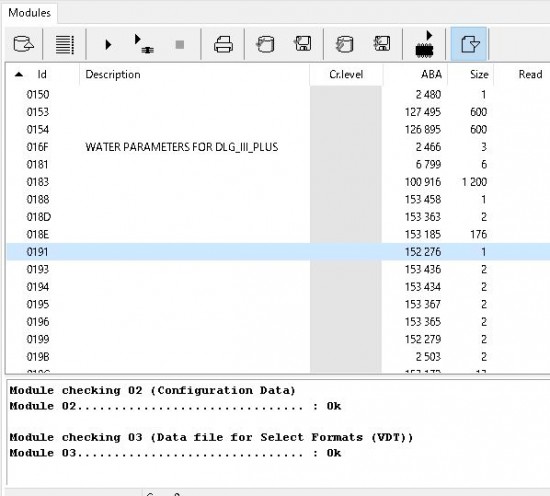Click Size value 1 200
This screenshot has height=496, width=550.
[x=474, y=182]
